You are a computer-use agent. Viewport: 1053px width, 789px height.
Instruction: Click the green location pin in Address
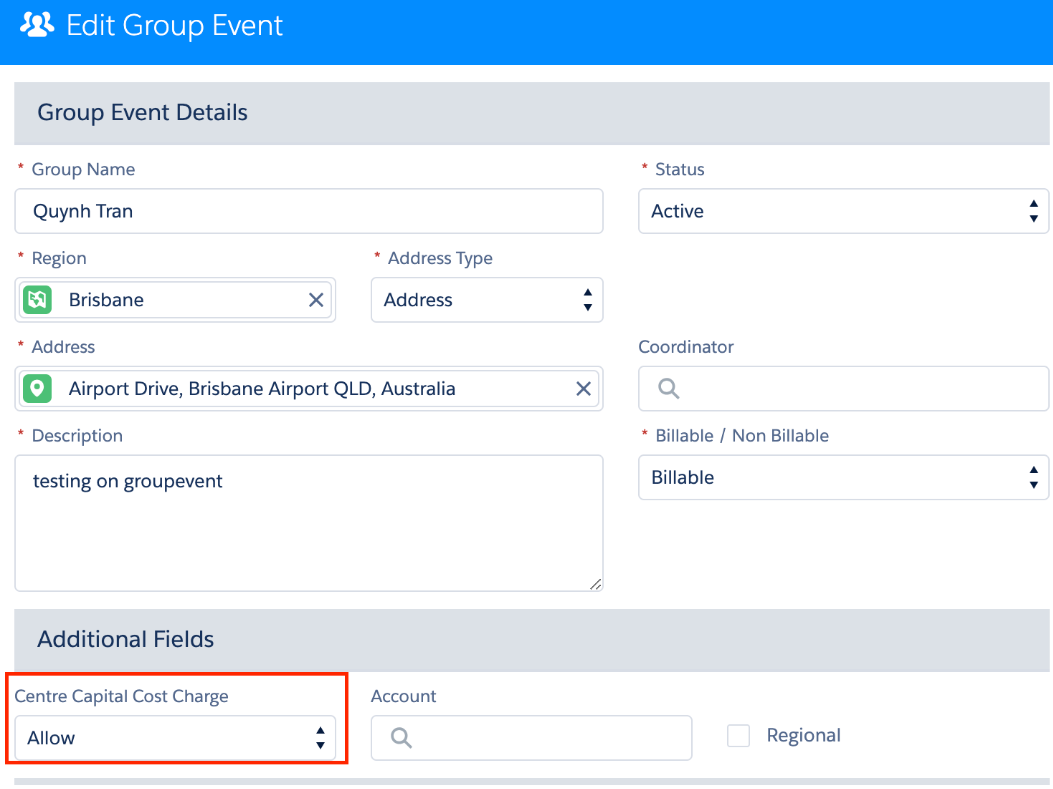click(38, 389)
